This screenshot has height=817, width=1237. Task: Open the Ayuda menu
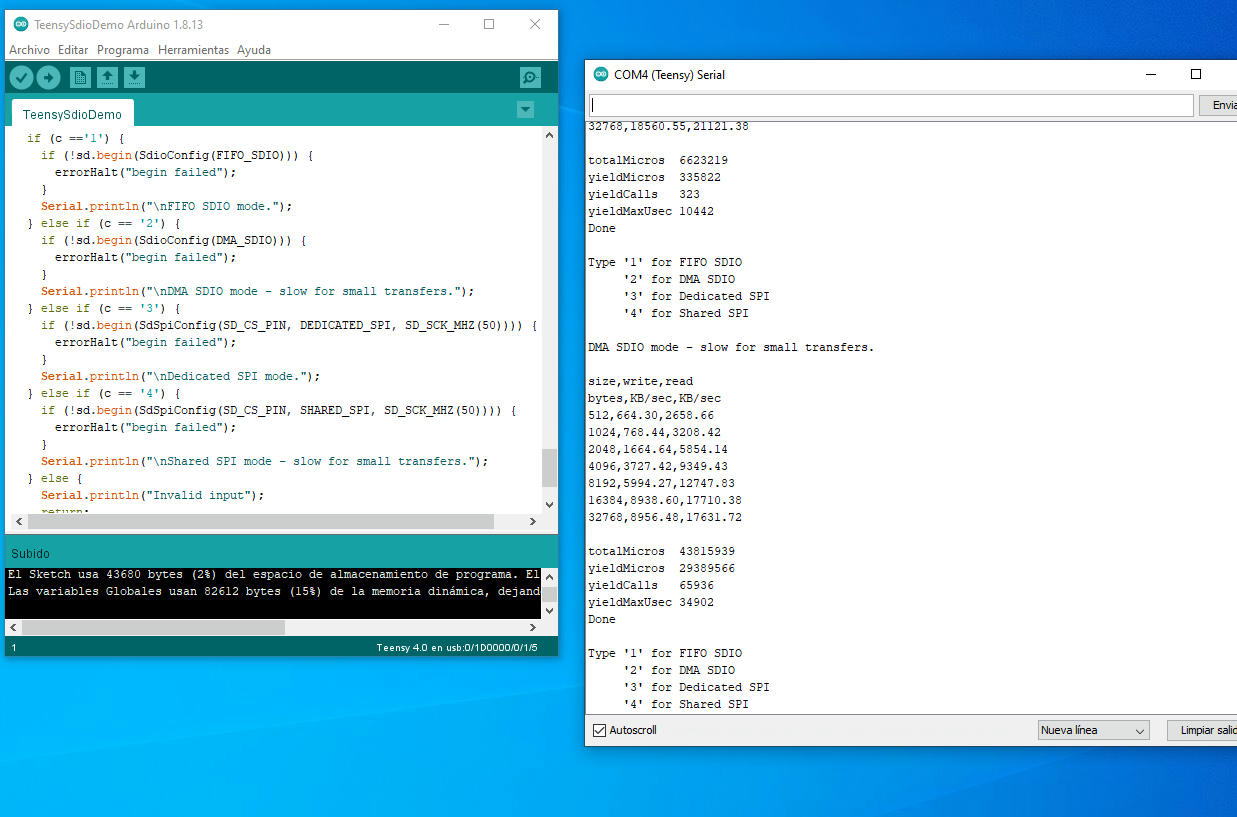[254, 50]
